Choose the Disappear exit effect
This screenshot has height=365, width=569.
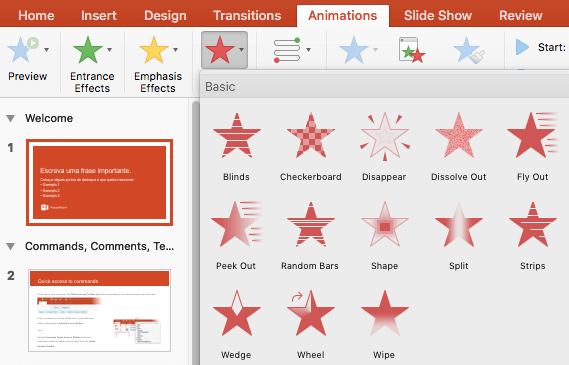[384, 147]
